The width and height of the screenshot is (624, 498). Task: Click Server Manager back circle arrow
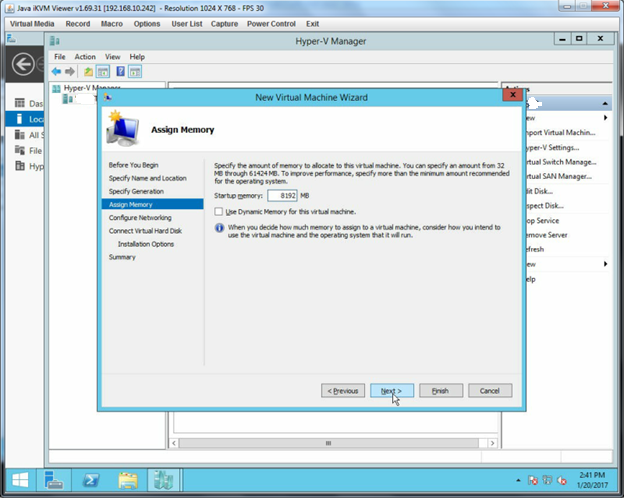(23, 64)
